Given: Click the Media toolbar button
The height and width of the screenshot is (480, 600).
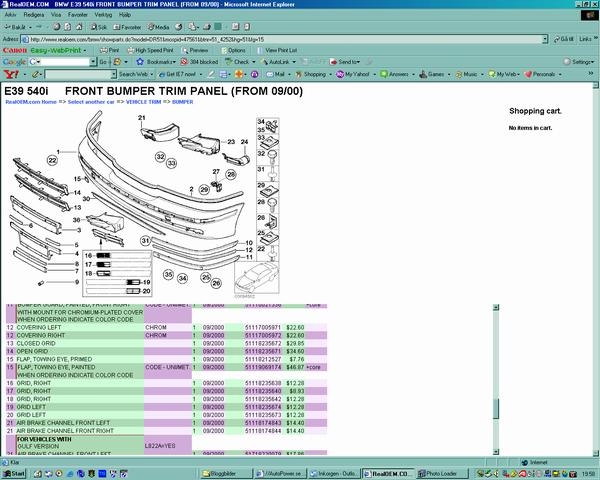Looking at the screenshot, I should coord(160,27).
